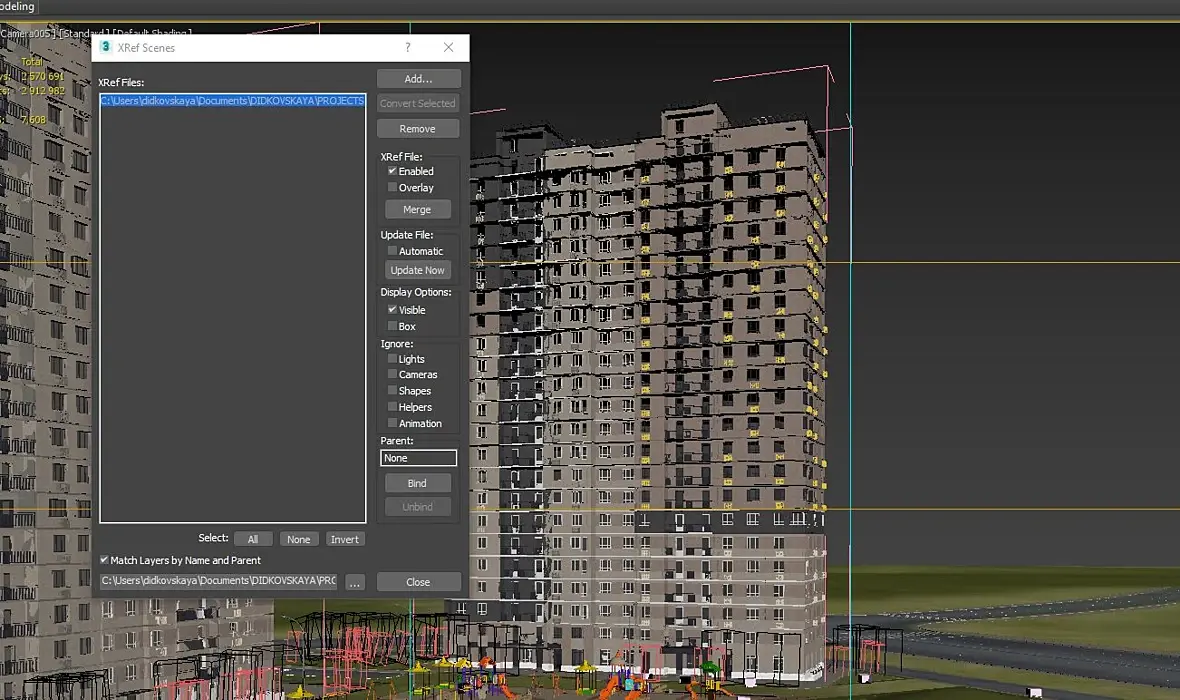Click the 3ds Max icon in XRef Scenes title bar
Screen dimensions: 1180x700
106,47
